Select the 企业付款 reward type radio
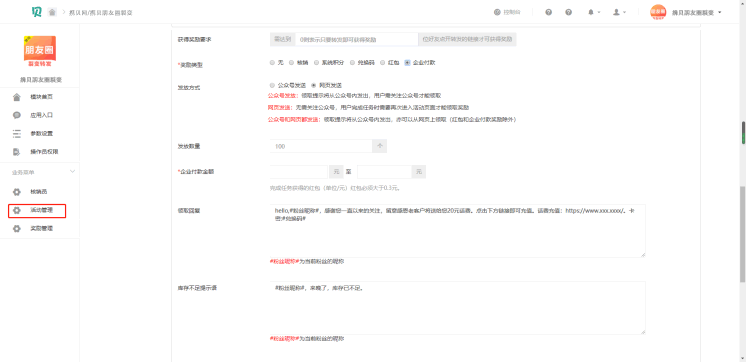Viewport: 746px width, 362px height. click(407, 62)
